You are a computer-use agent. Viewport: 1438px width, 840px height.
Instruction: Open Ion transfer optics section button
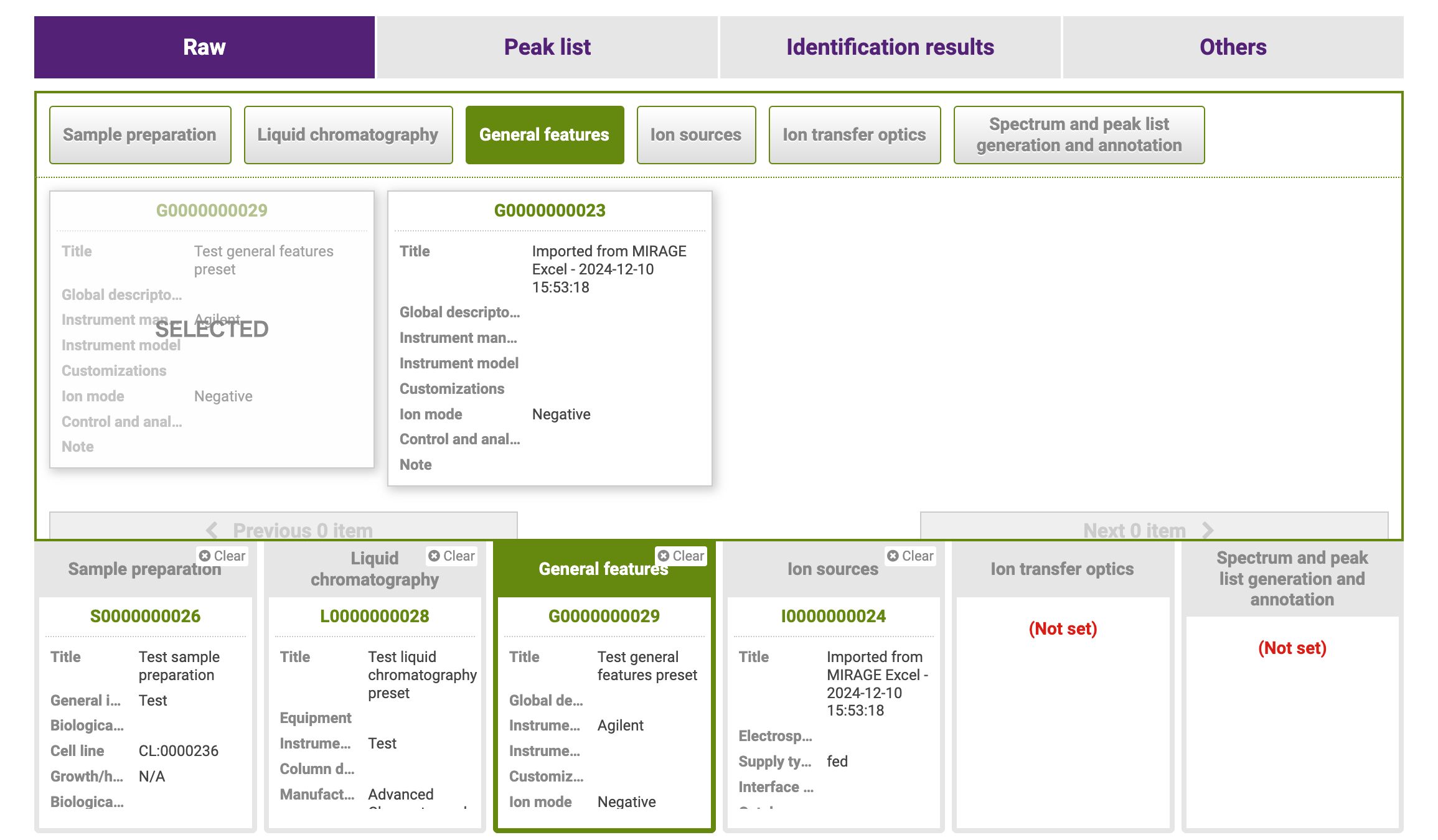854,135
